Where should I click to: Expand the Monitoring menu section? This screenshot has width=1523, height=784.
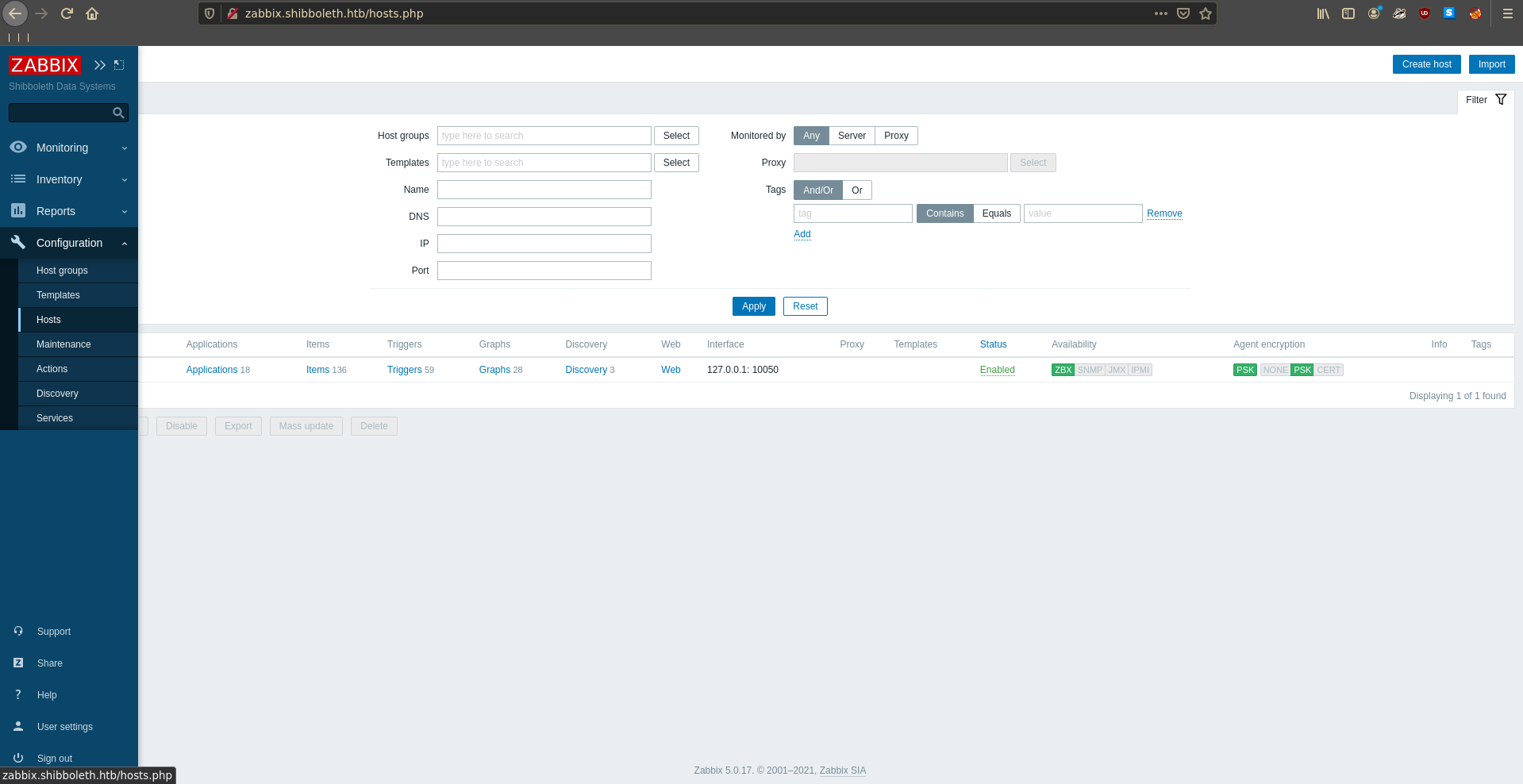69,148
